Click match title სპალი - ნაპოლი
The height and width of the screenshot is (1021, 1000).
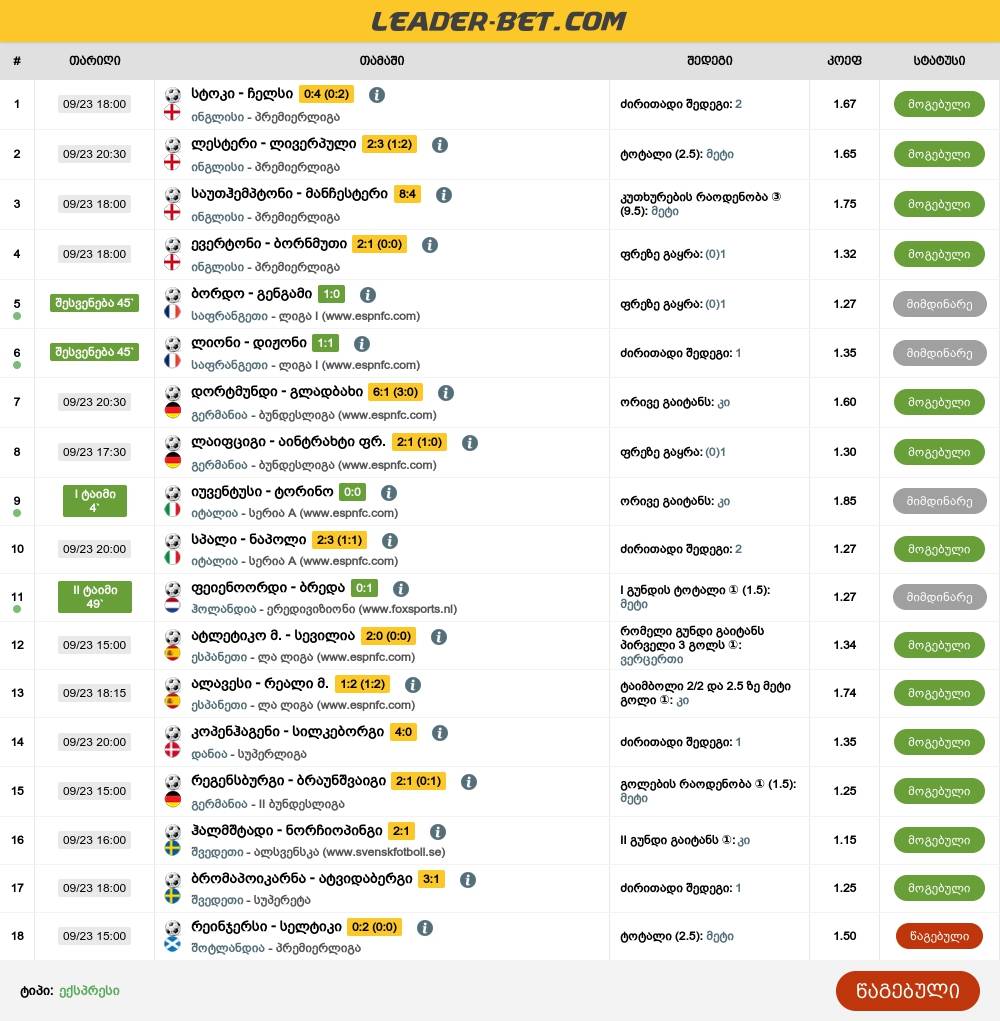click(248, 540)
